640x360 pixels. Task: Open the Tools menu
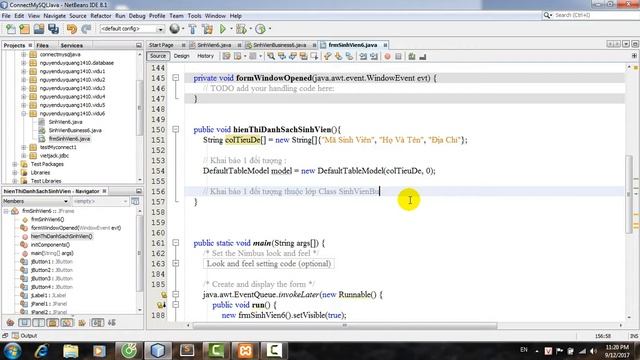tap(194, 16)
